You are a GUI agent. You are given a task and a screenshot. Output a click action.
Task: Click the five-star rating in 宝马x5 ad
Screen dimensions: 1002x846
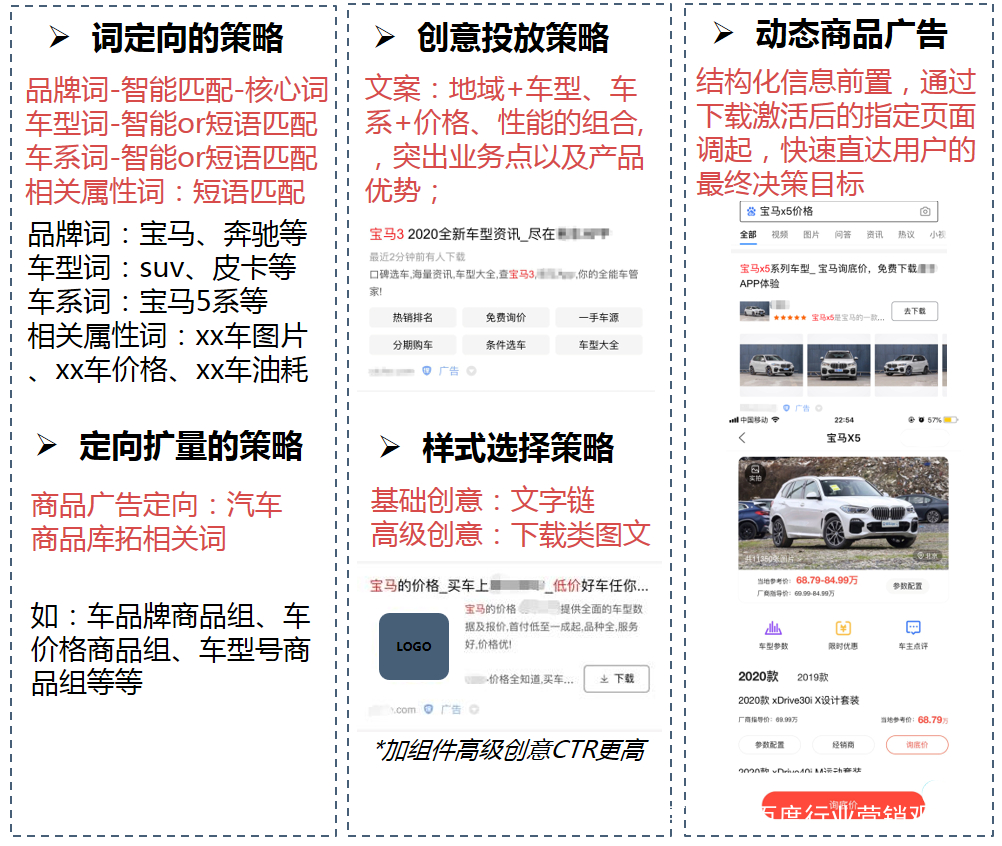tap(790, 318)
